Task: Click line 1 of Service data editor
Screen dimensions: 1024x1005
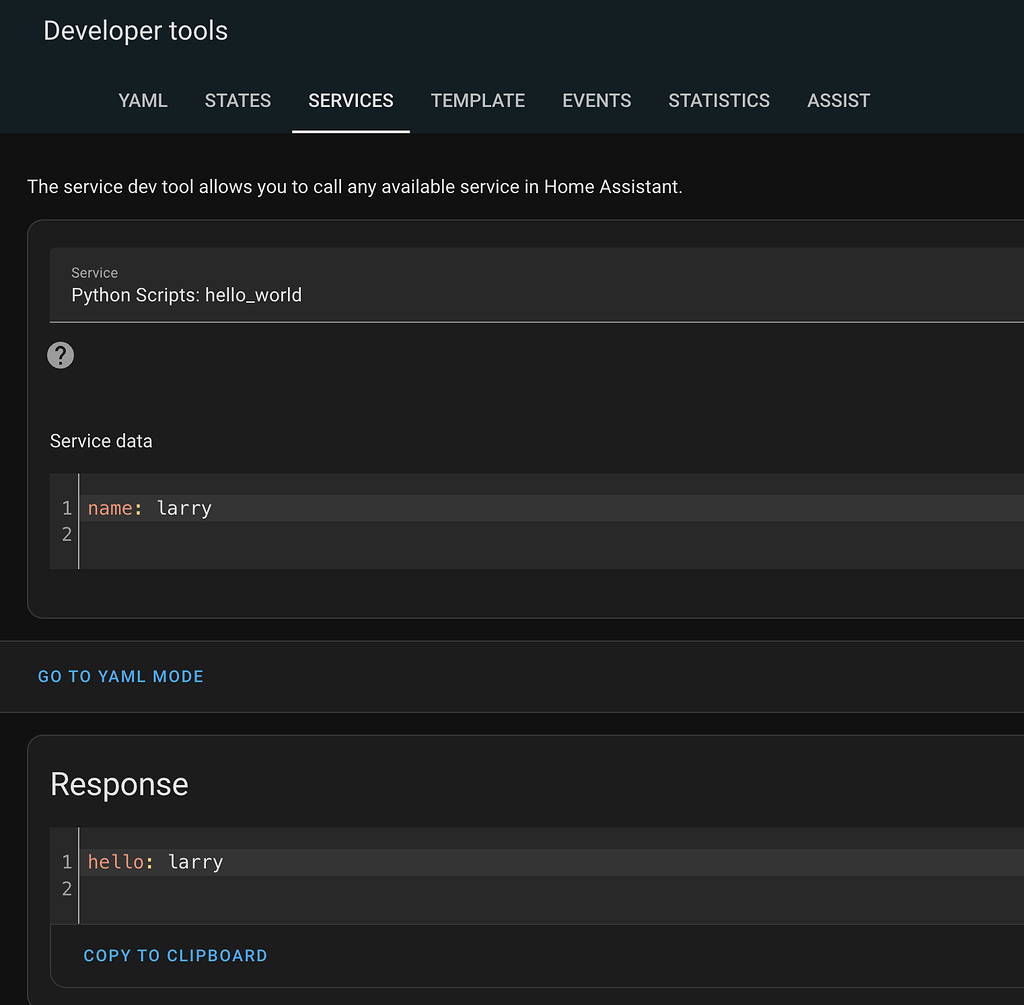Action: [x=300, y=508]
